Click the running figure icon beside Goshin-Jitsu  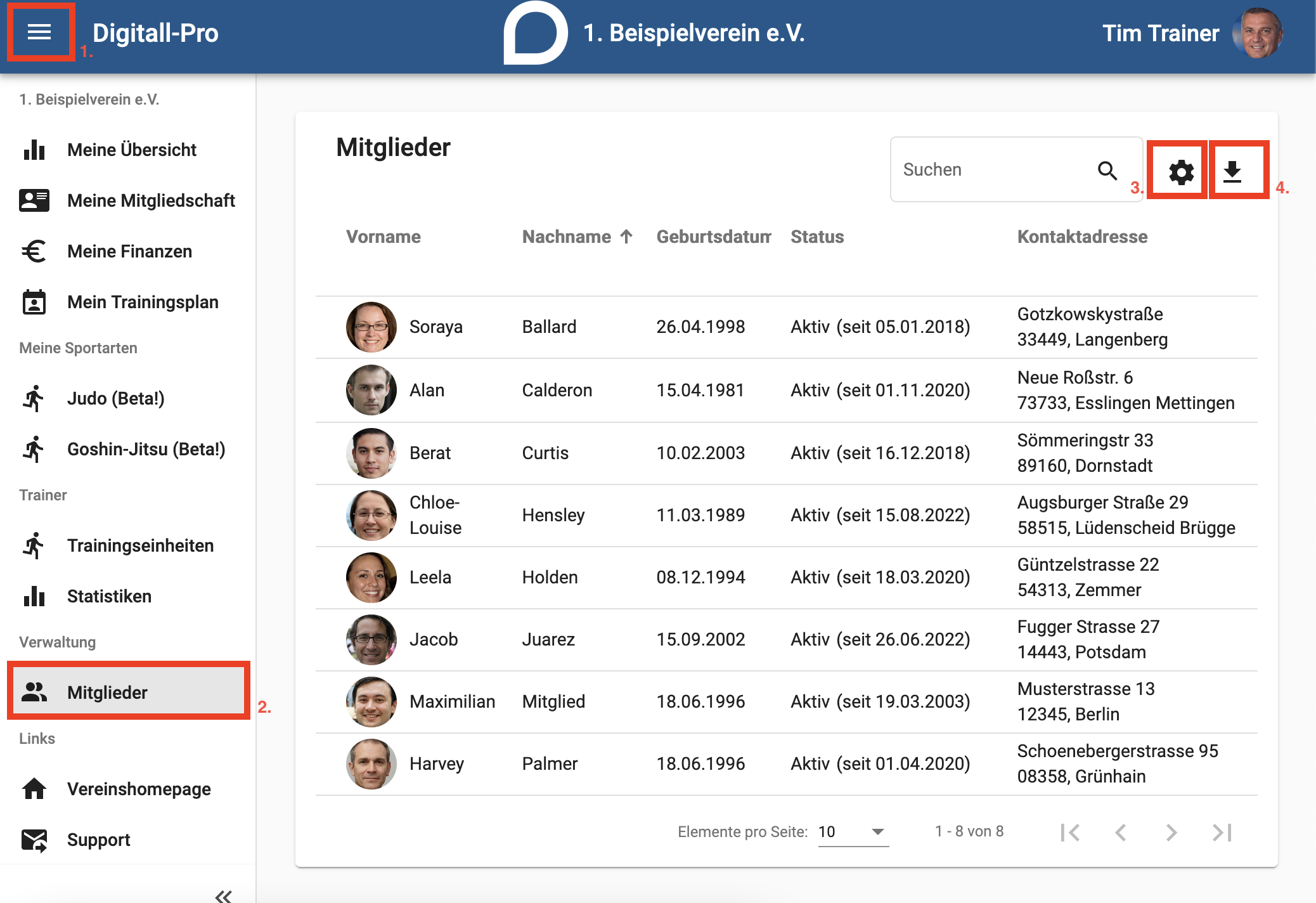pos(34,449)
